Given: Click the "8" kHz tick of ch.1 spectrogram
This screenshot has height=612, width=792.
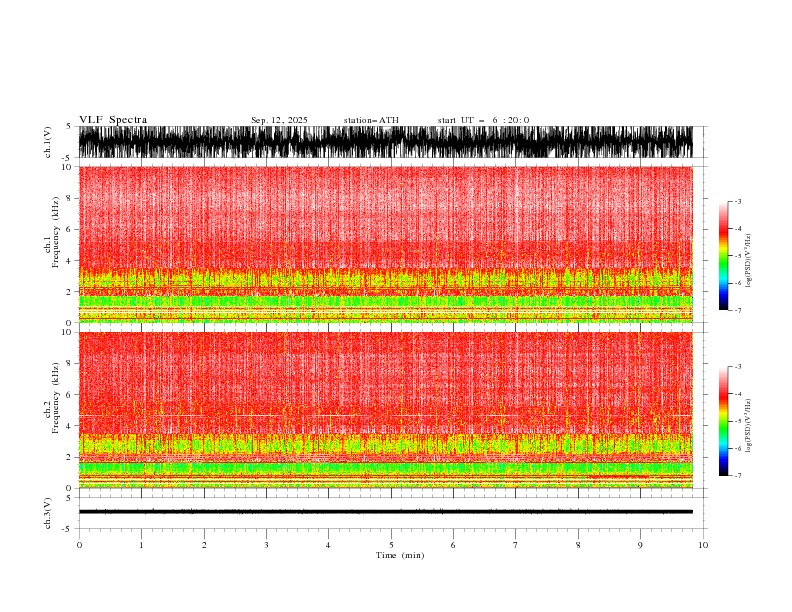Looking at the screenshot, I should (x=69, y=198).
